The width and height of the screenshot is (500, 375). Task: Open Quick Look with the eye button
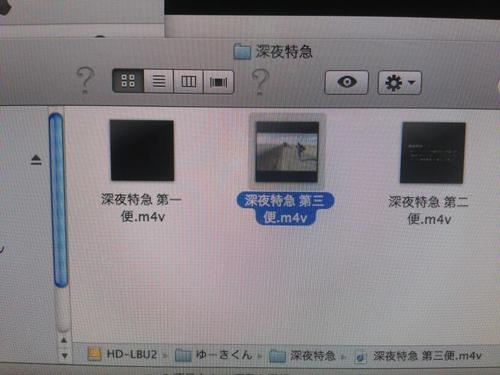click(x=347, y=82)
